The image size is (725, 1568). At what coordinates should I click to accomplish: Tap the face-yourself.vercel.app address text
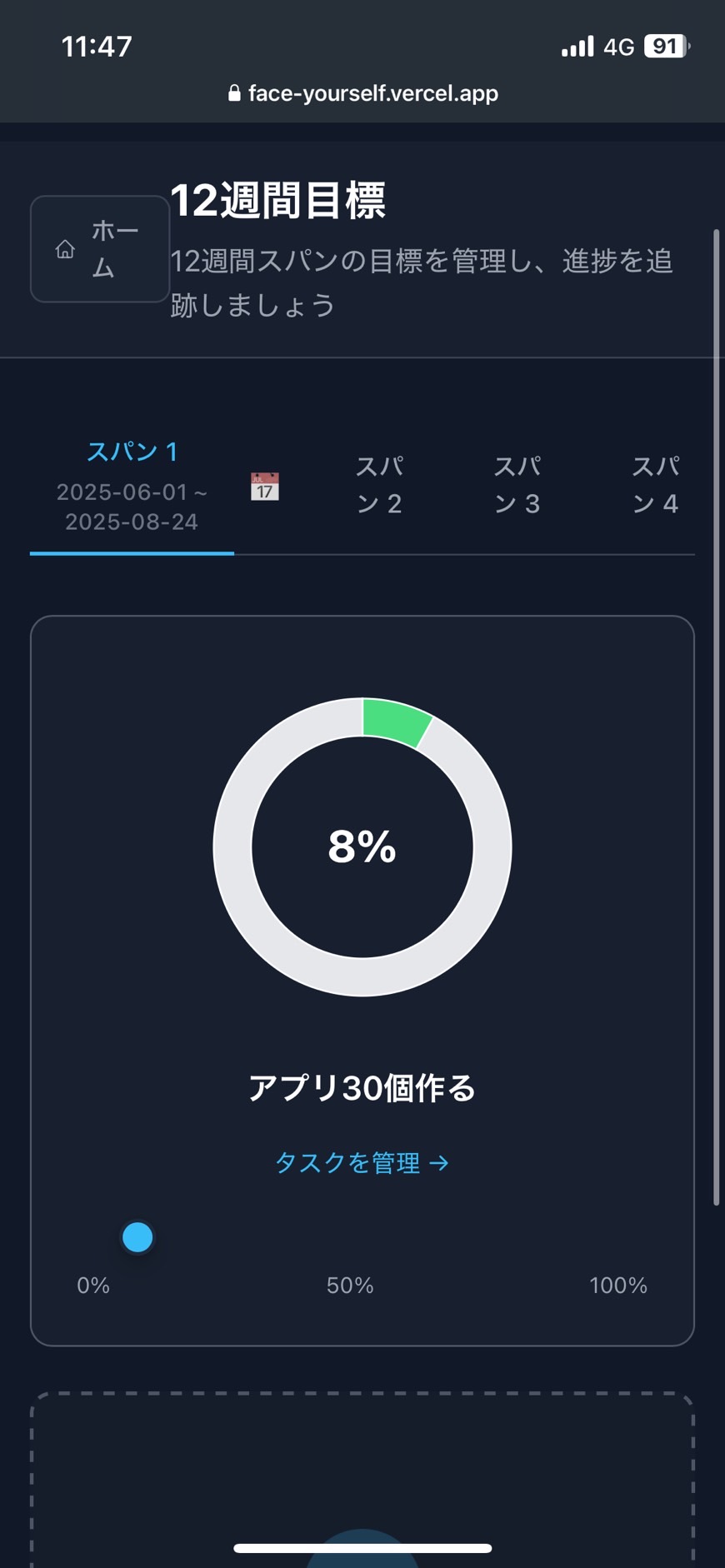pyautogui.click(x=372, y=93)
